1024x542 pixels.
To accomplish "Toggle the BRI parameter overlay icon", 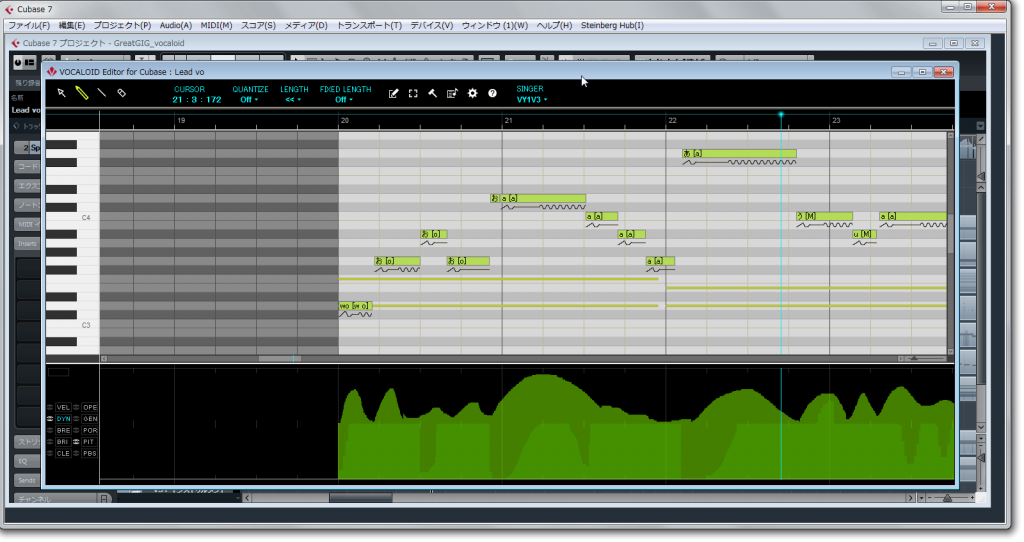I will pos(50,441).
